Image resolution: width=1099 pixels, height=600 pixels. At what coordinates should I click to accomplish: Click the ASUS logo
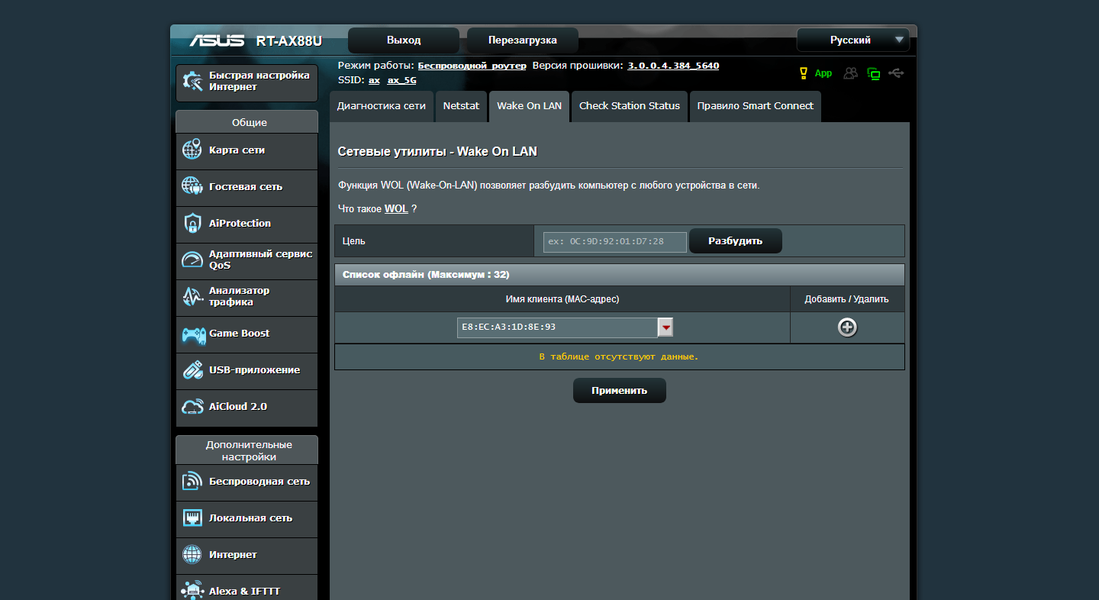click(x=217, y=41)
